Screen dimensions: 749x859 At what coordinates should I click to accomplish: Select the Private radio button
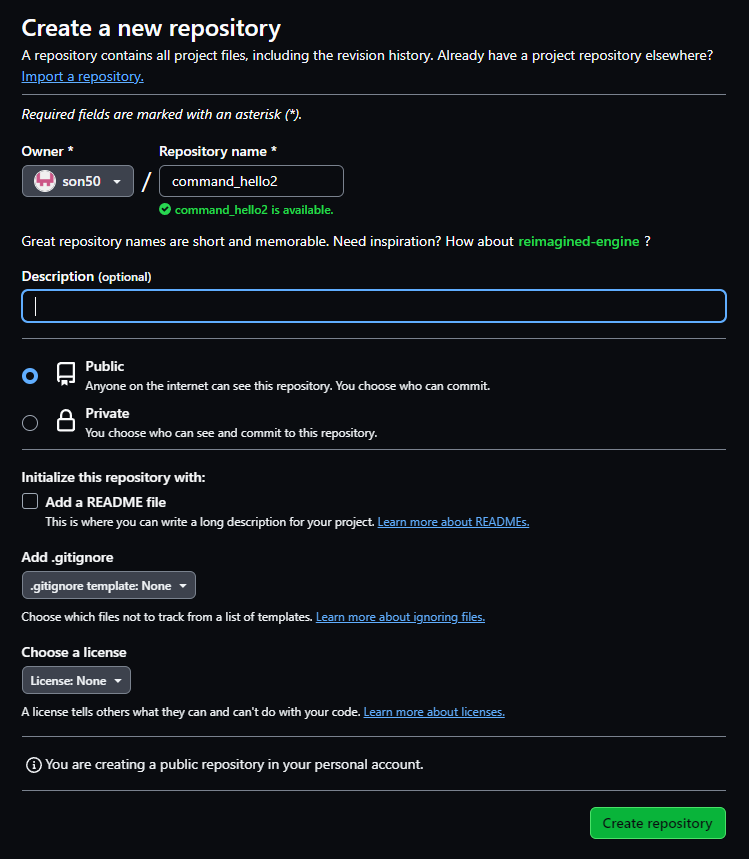[30, 423]
